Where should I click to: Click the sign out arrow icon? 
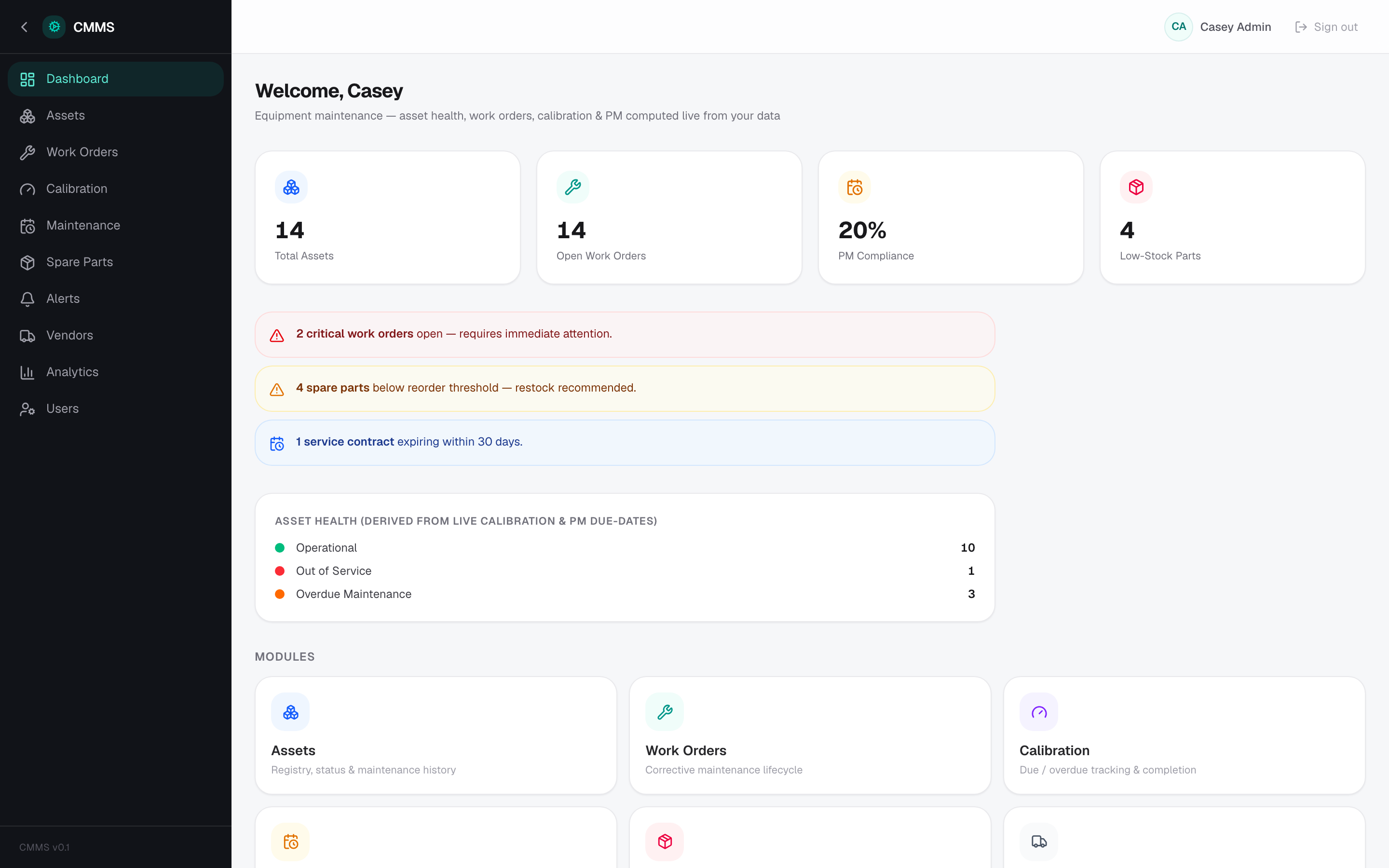tap(1301, 27)
